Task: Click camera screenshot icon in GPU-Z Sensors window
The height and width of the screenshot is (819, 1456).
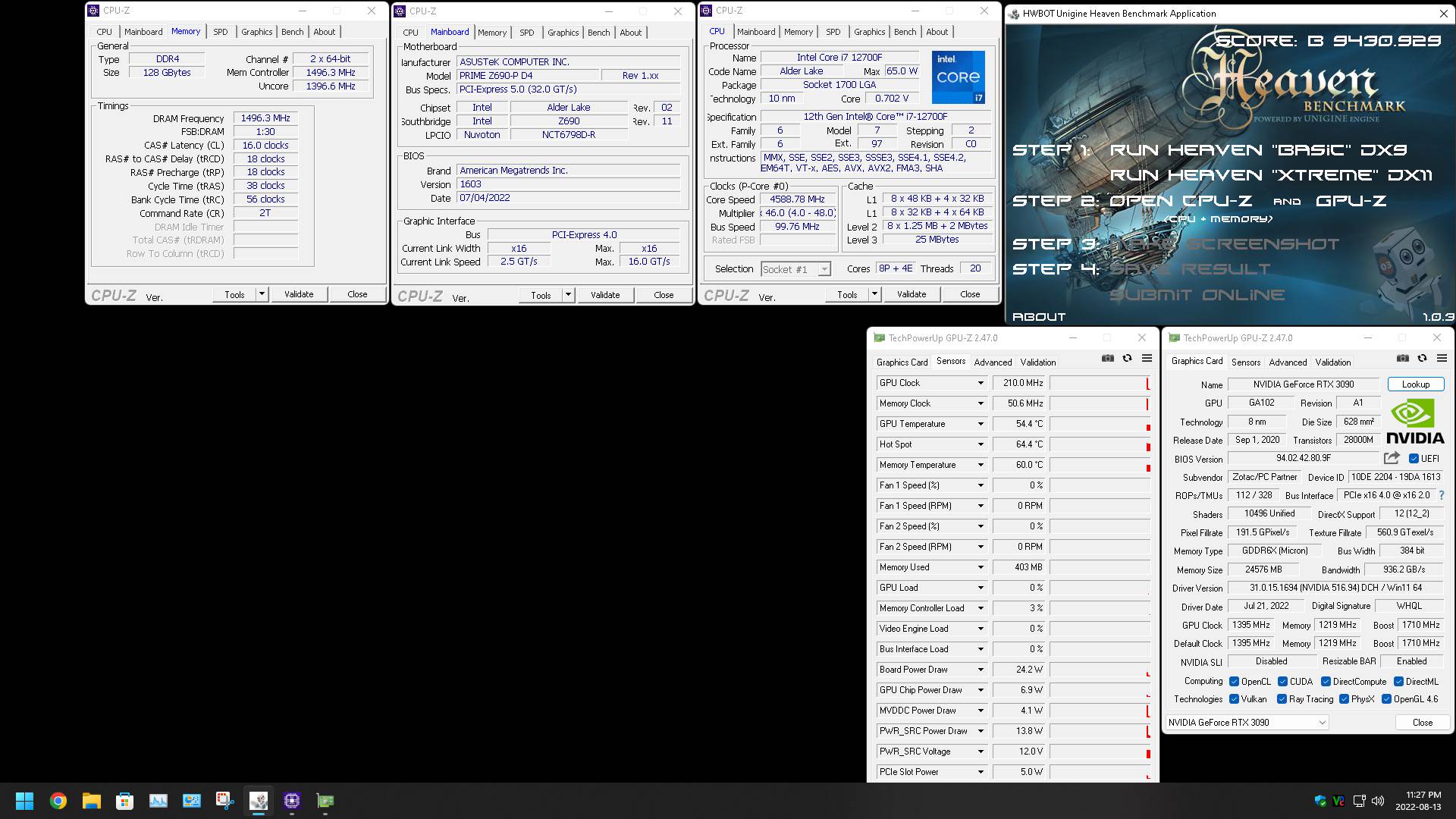Action: (1108, 359)
